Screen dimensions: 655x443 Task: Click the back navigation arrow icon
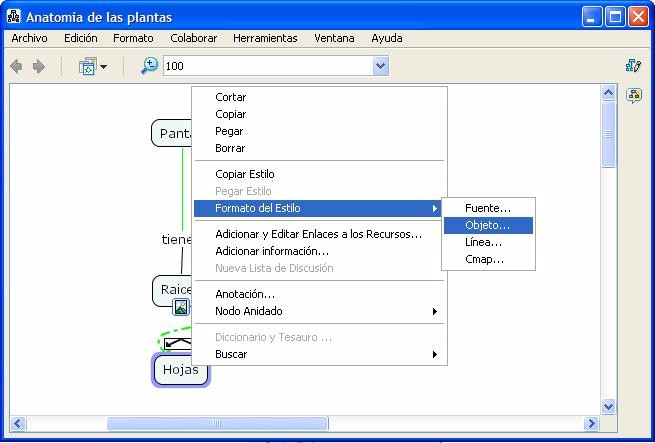[16, 66]
